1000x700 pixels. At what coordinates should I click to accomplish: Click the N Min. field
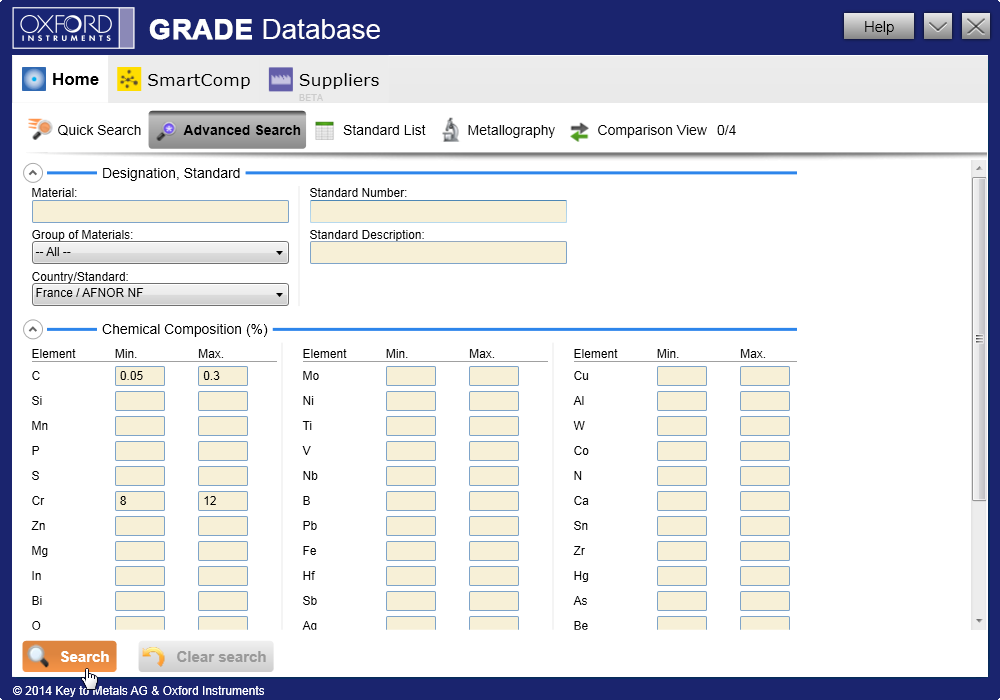pyautogui.click(x=682, y=476)
